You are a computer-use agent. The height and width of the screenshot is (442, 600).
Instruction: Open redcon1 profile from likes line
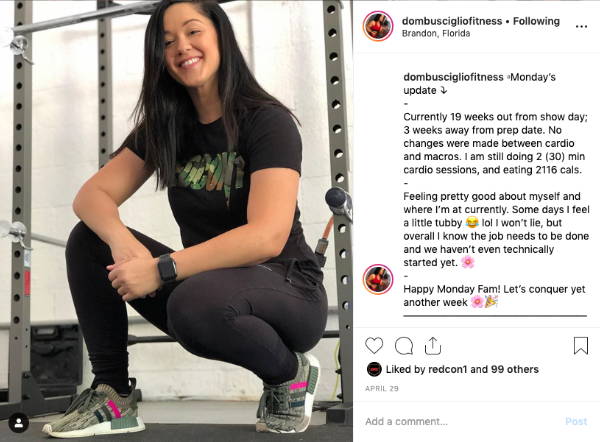[x=448, y=369]
